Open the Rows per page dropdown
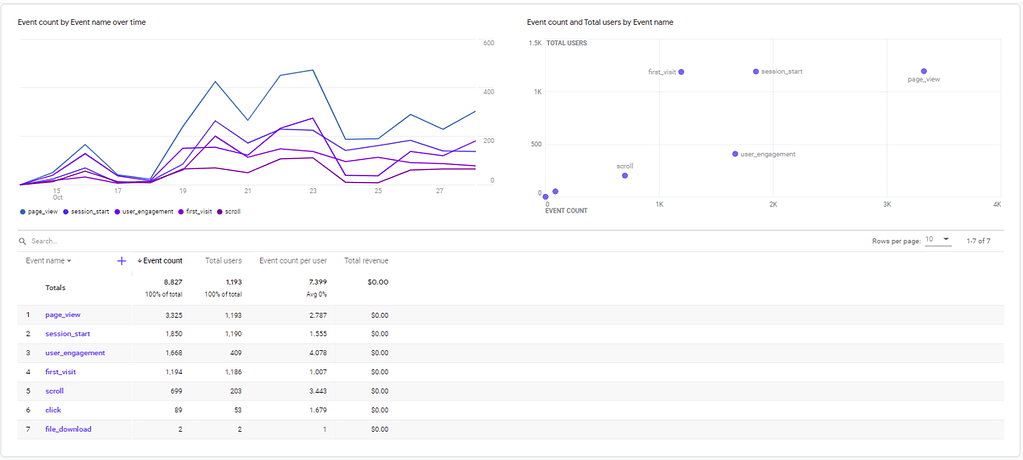Viewport: 1023px width, 460px height. (938, 239)
